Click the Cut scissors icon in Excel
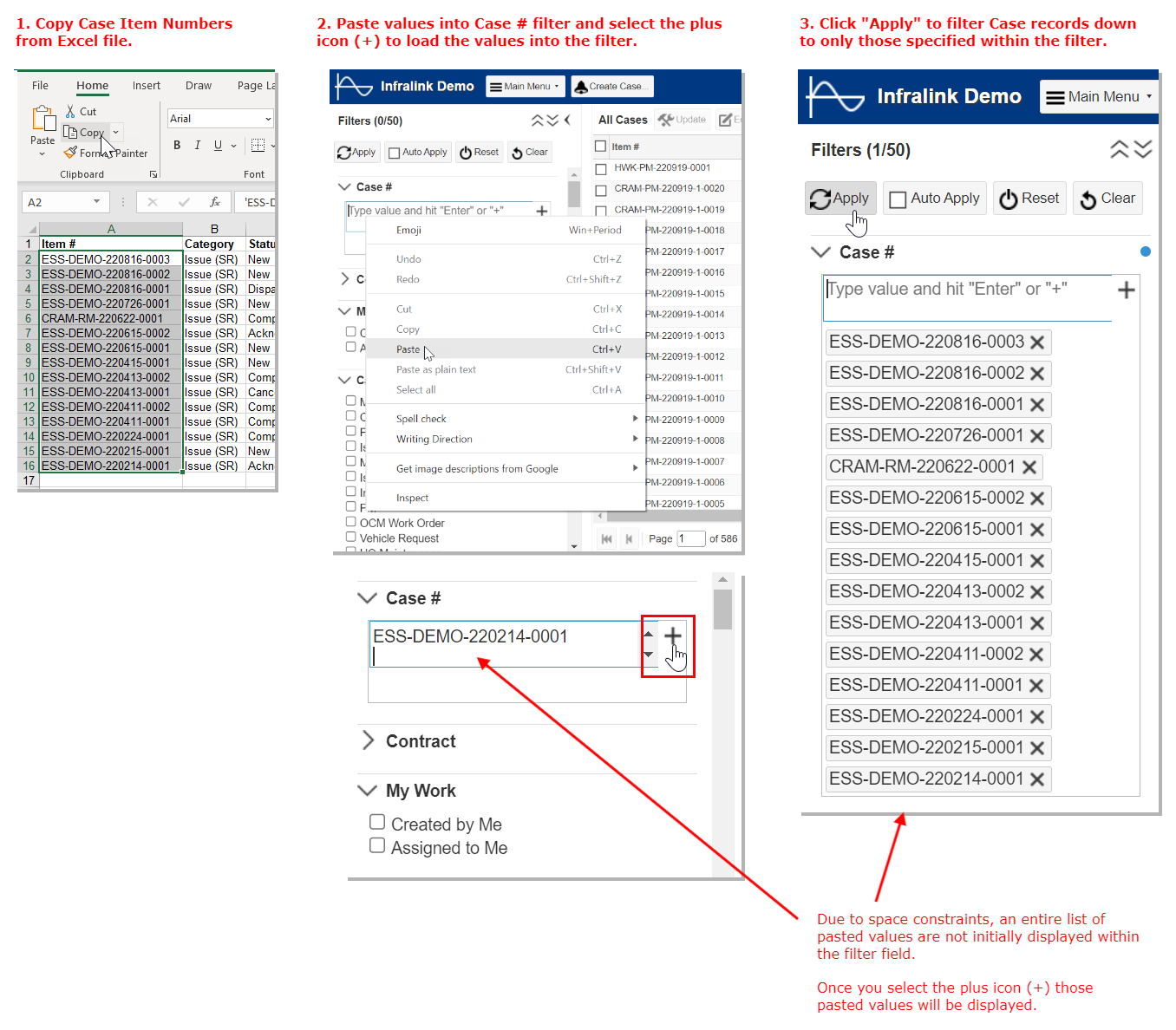 (70, 112)
